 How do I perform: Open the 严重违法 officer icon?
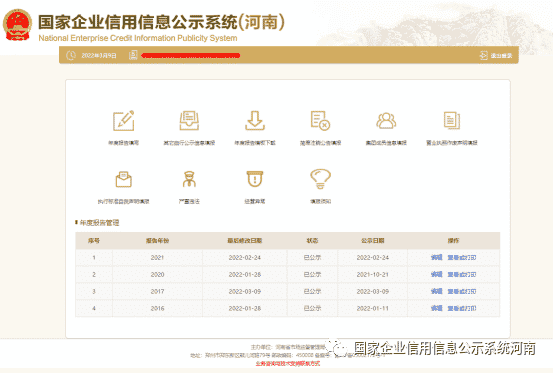(189, 179)
